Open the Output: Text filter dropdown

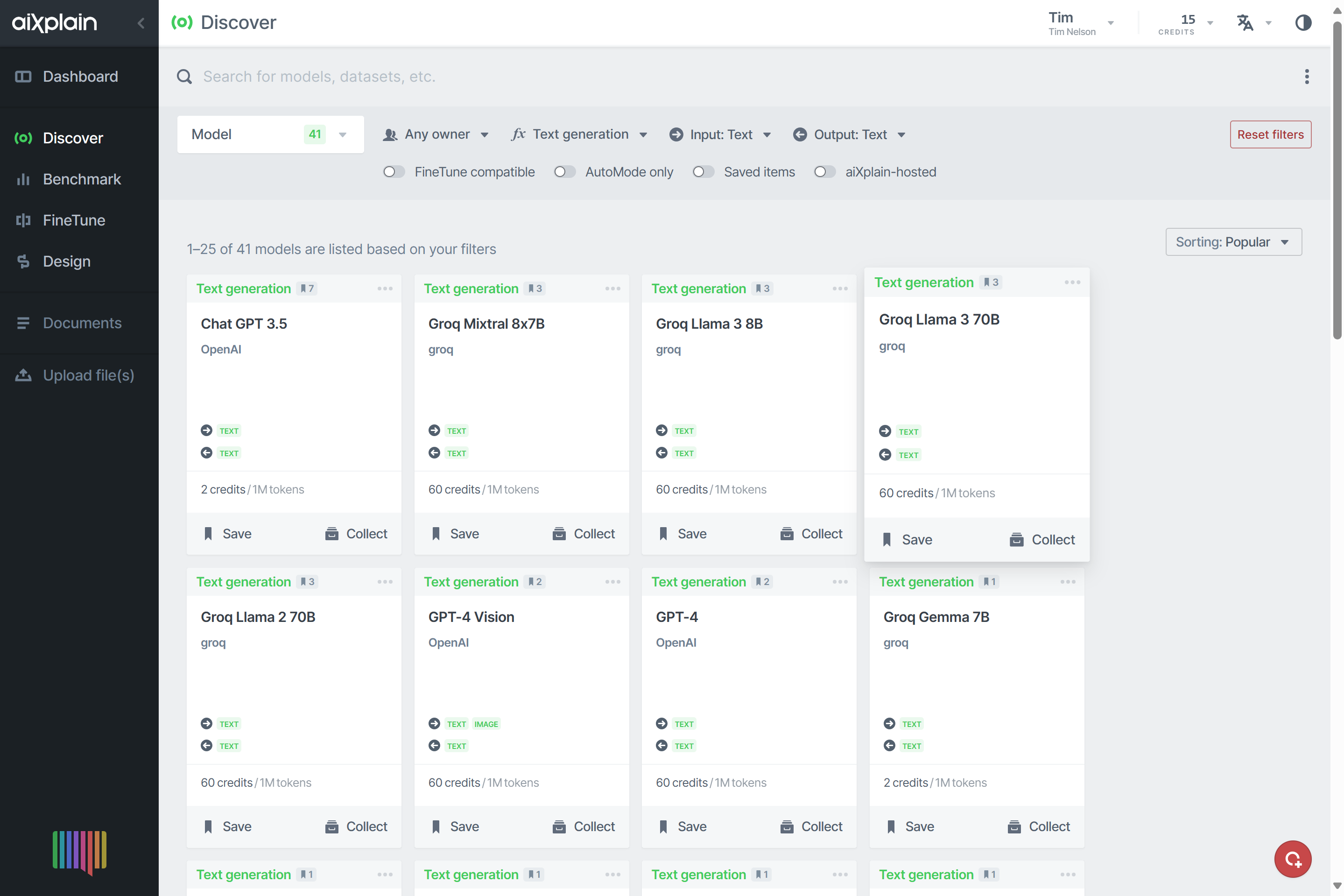tap(849, 134)
